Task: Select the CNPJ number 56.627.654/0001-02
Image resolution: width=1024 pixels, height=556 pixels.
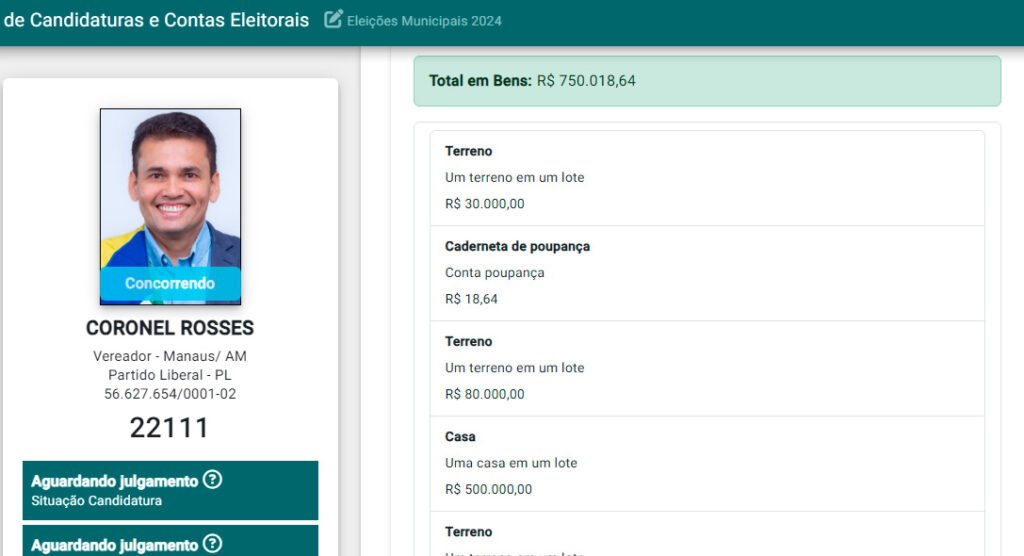Action: click(170, 394)
